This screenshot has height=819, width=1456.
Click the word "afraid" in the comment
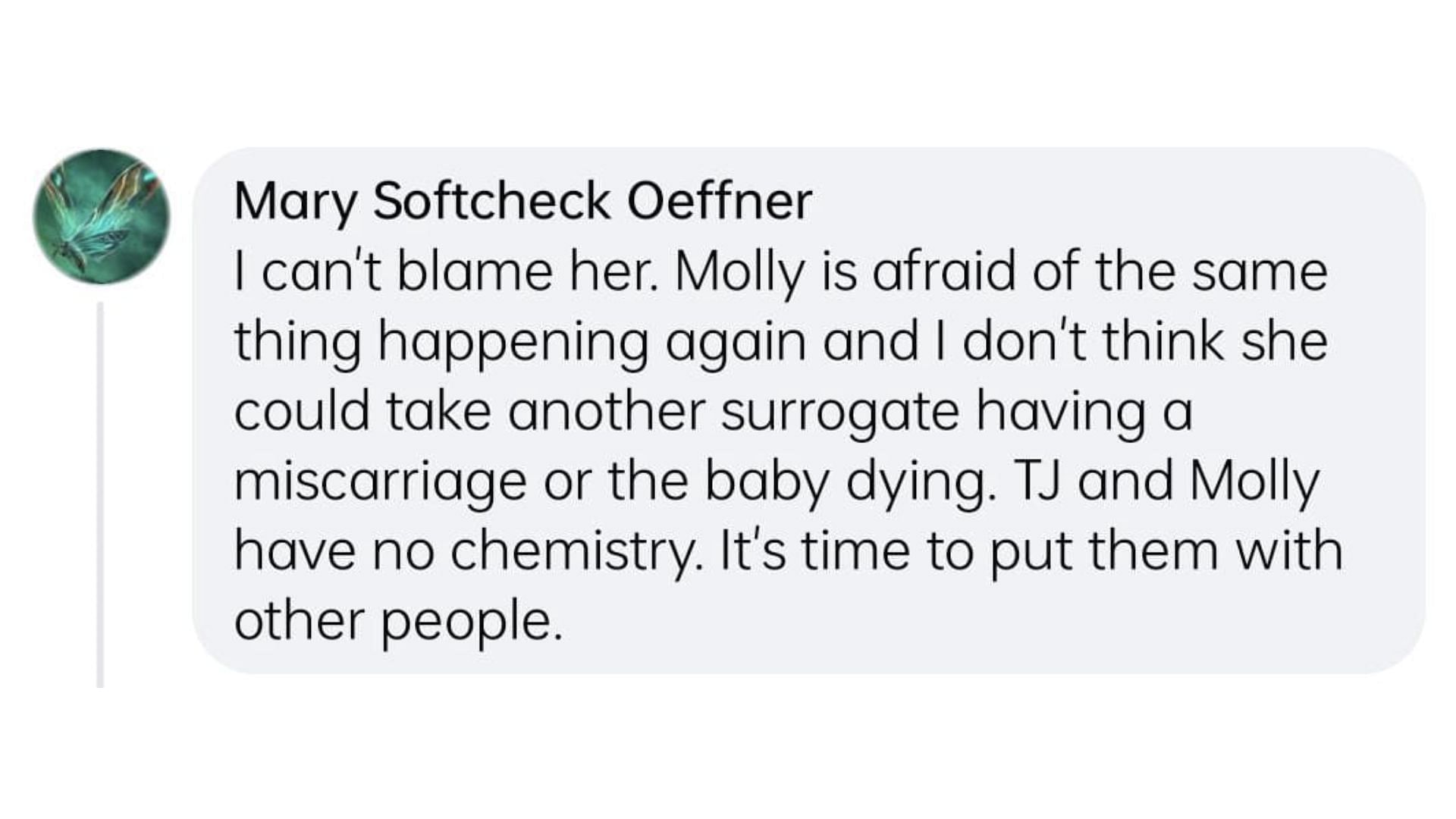(943, 272)
